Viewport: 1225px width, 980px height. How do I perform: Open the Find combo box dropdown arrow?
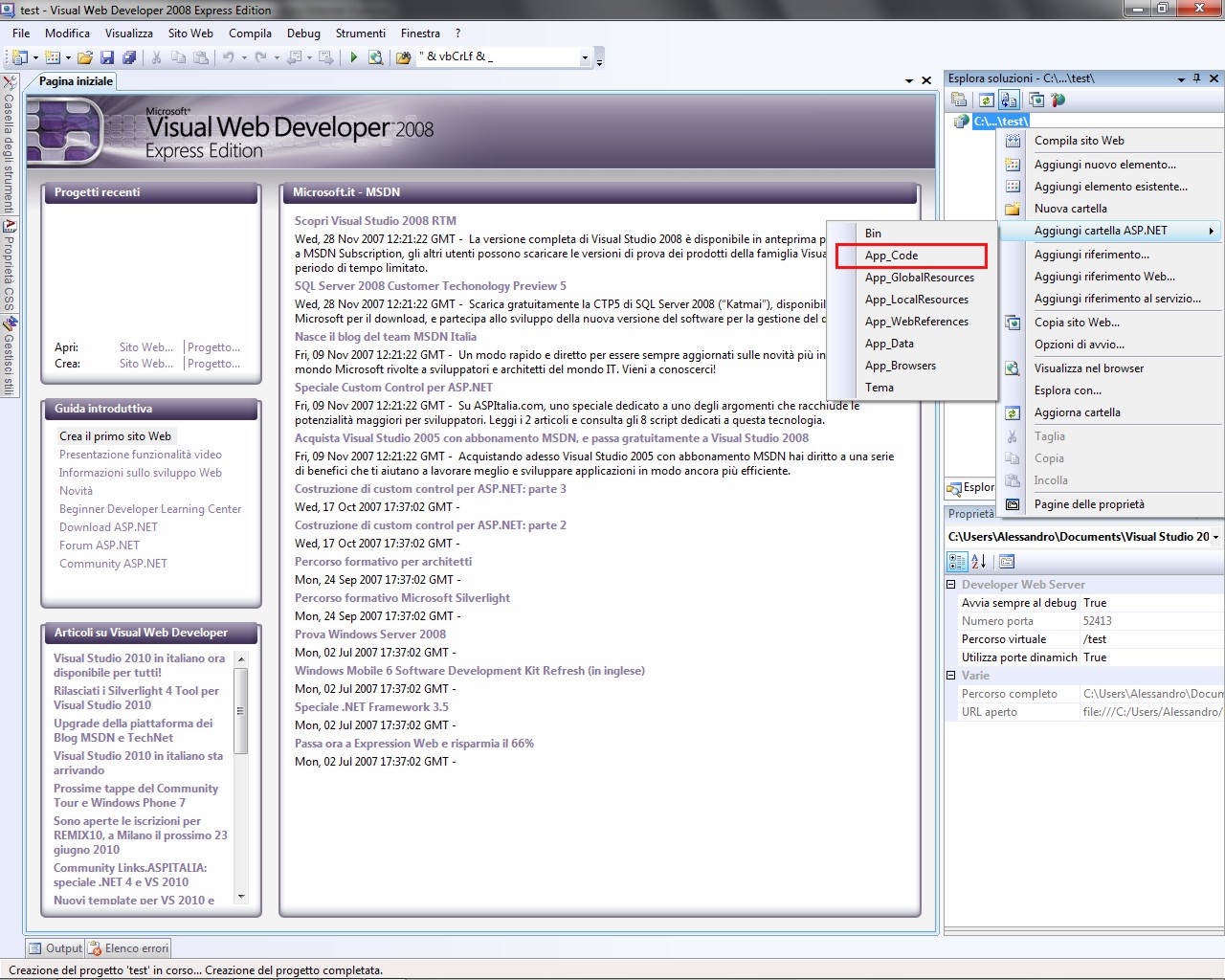[x=585, y=57]
